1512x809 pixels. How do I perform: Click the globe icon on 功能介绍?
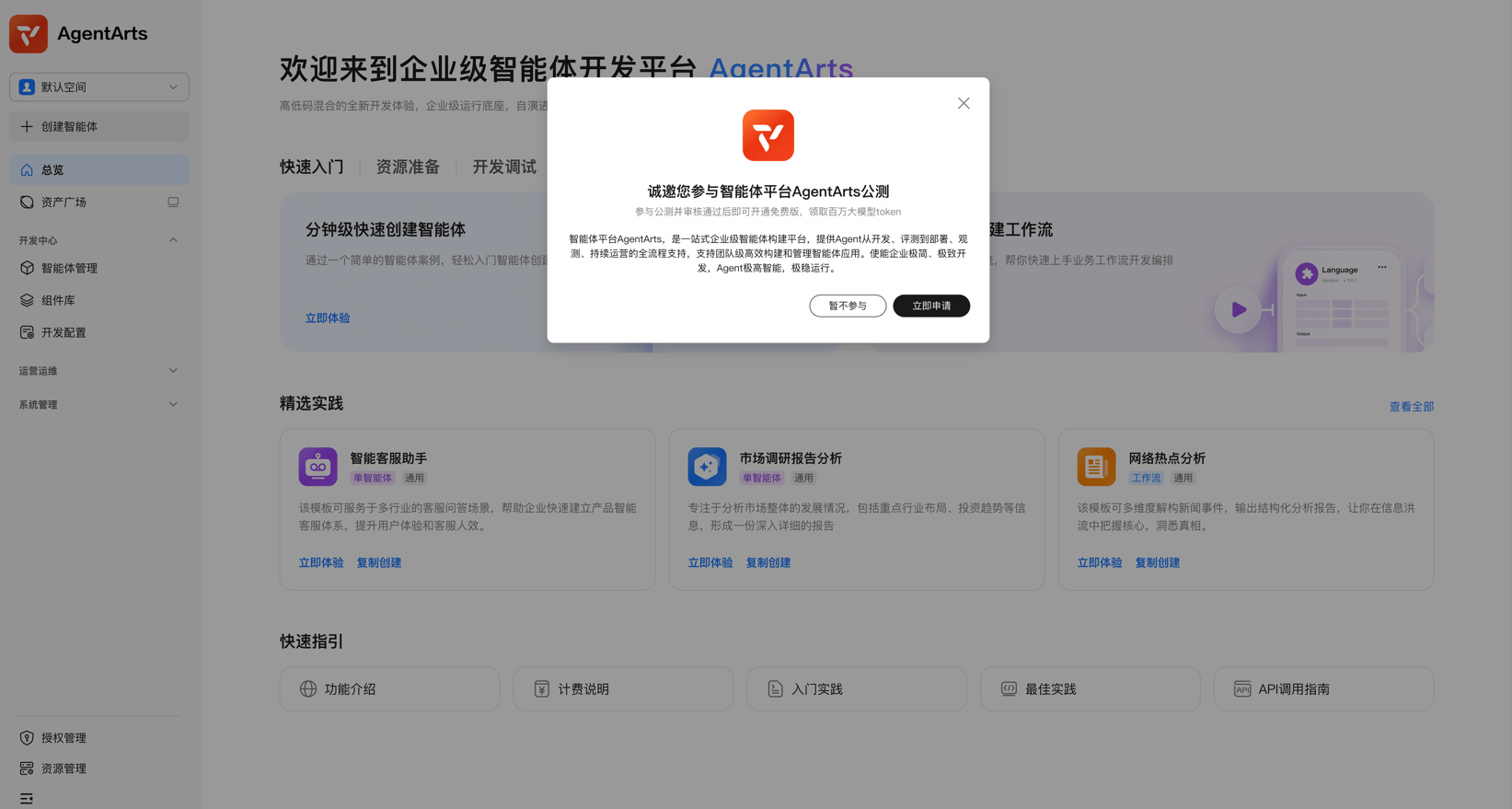308,689
